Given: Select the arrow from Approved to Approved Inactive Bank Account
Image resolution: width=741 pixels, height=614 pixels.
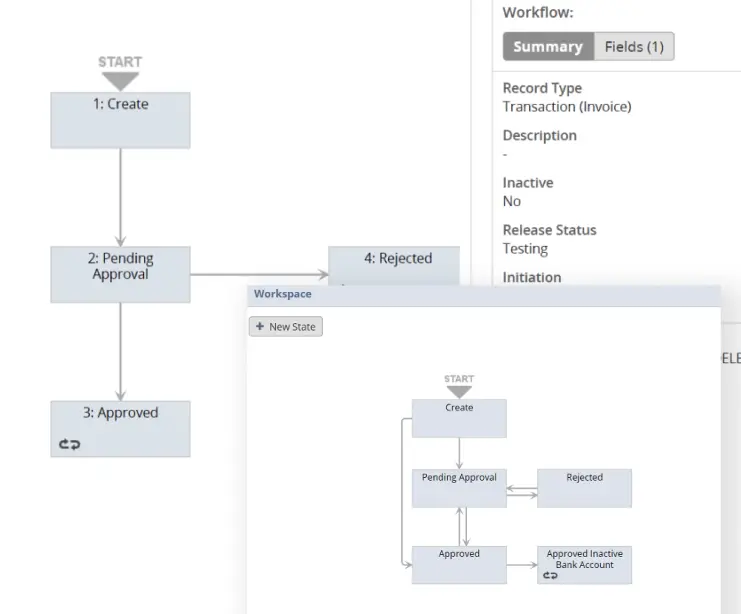Looking at the screenshot, I should coord(521,566).
